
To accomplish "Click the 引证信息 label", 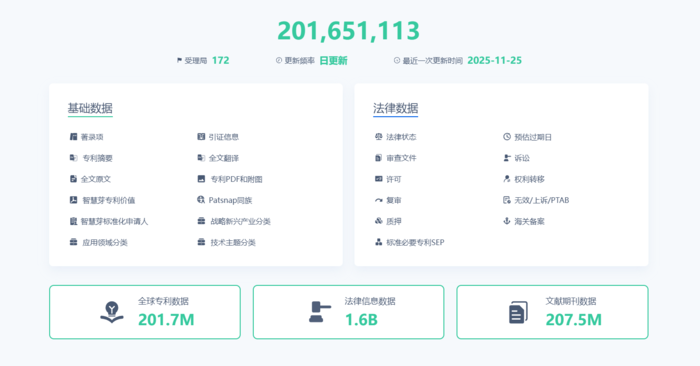I will (224, 137).
